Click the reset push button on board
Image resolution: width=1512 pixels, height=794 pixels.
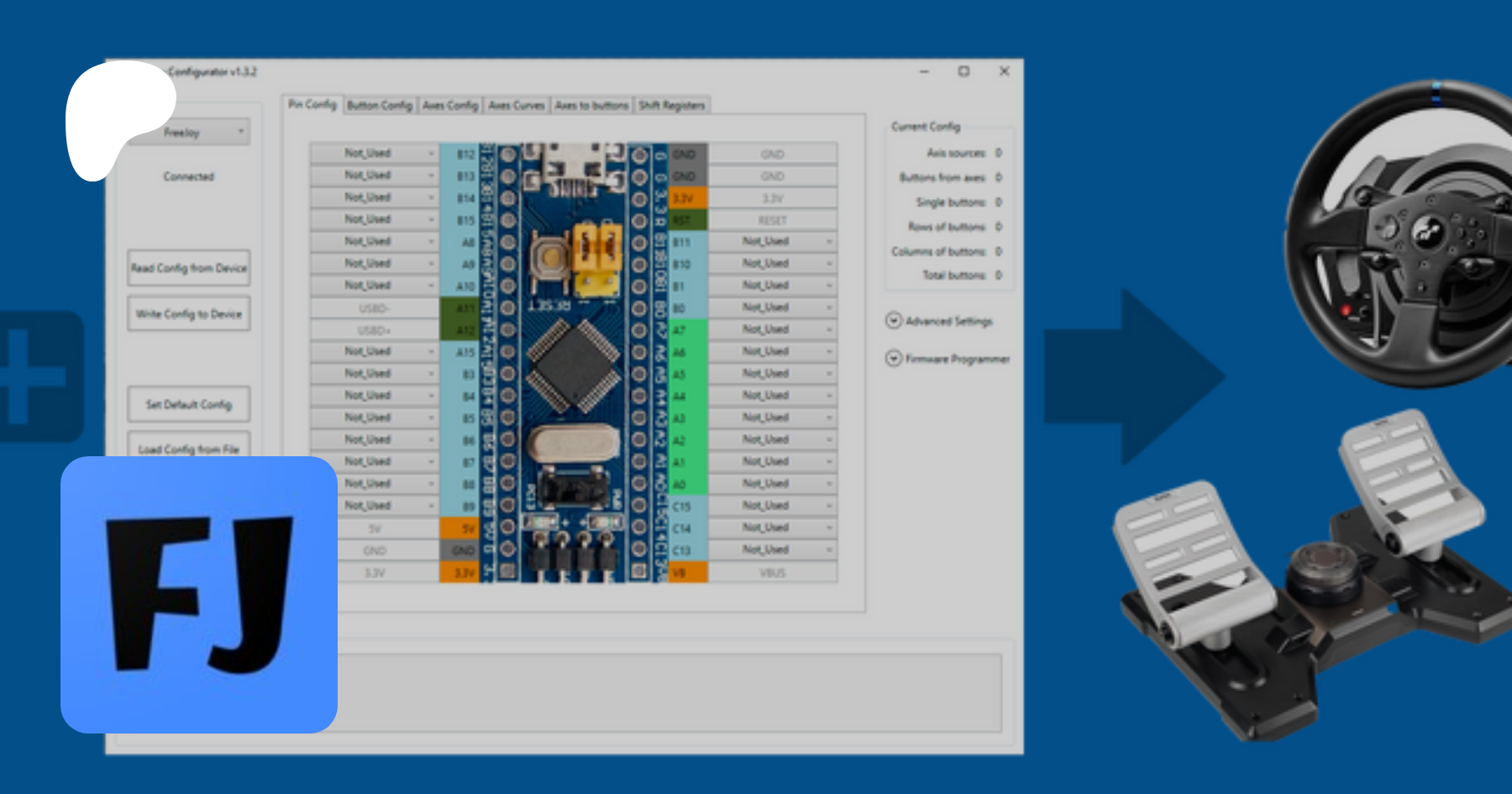[551, 257]
